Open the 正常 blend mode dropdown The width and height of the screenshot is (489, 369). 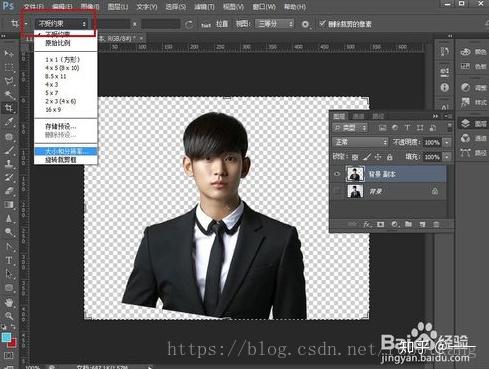(360, 142)
